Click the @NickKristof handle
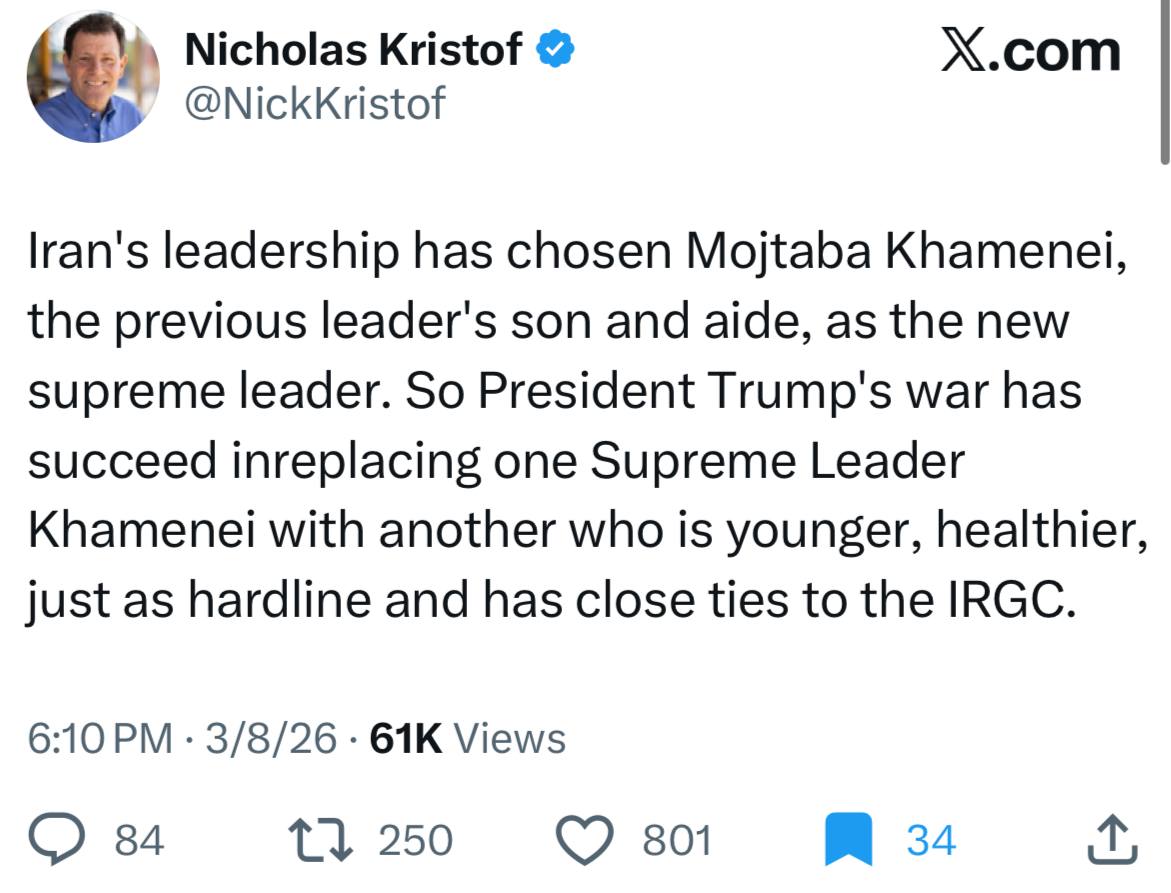Screen dimensions: 1171x893 316,103
